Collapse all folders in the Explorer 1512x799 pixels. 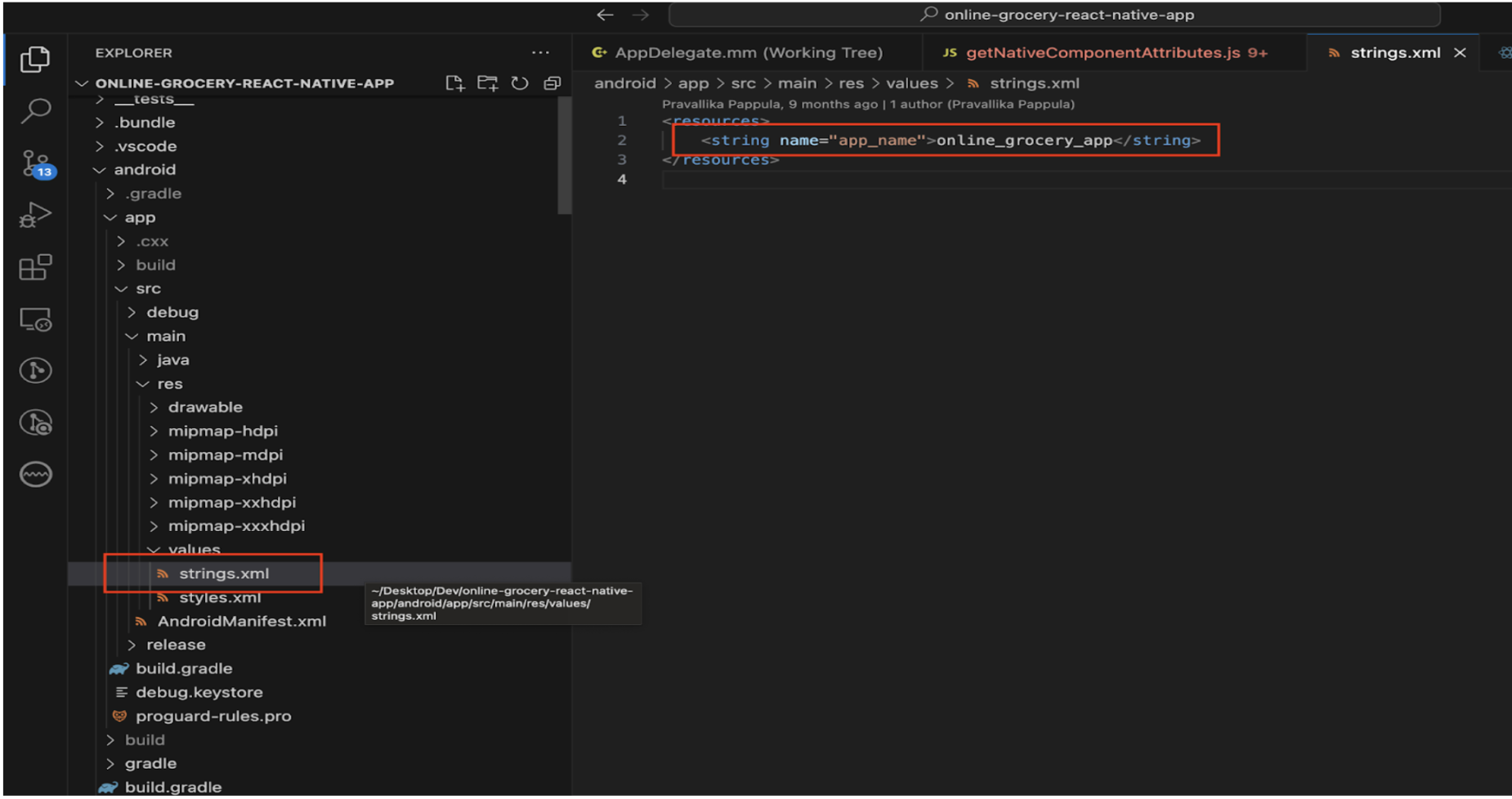coord(552,83)
